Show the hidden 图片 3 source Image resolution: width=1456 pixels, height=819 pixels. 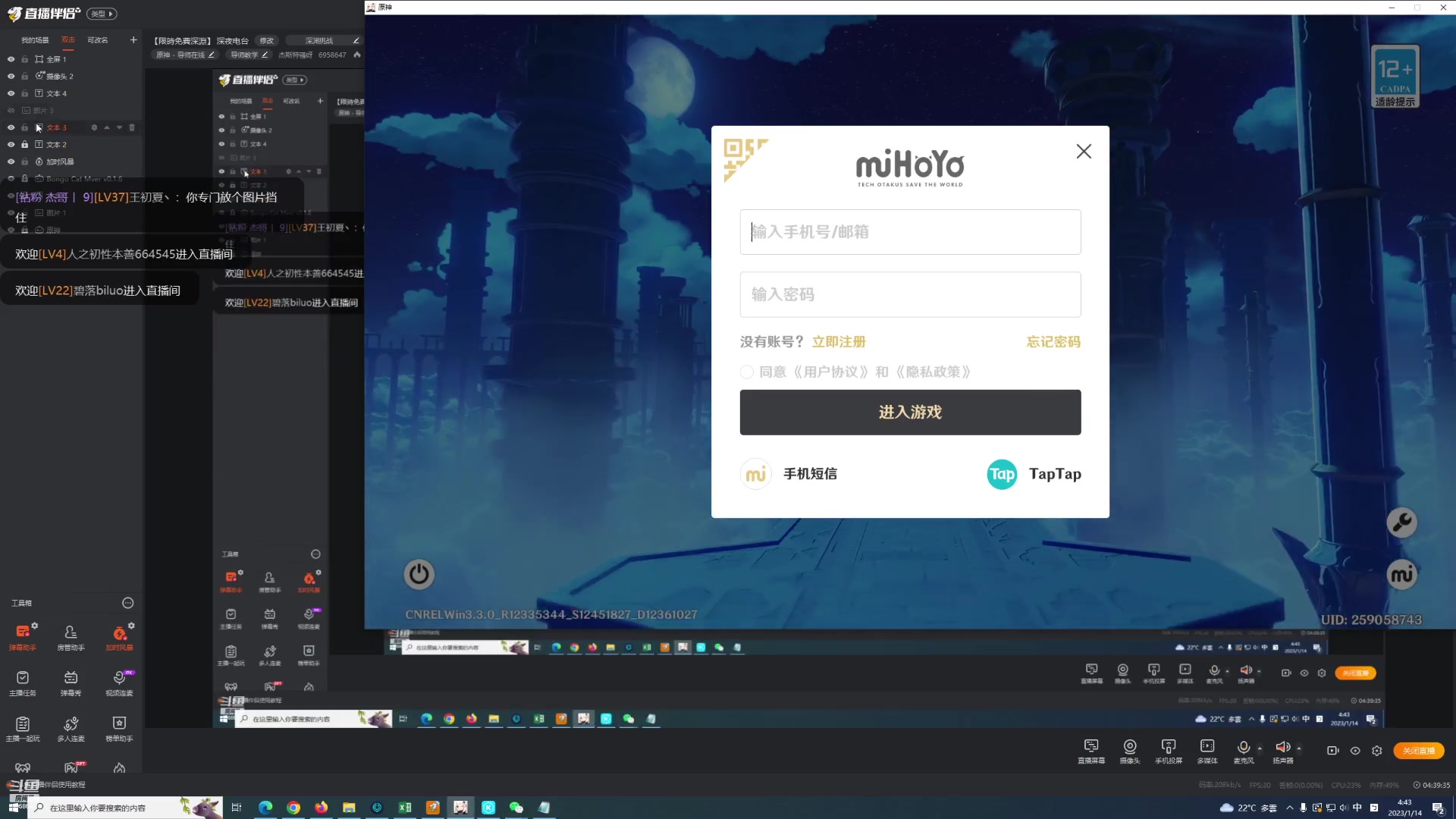coord(11,111)
